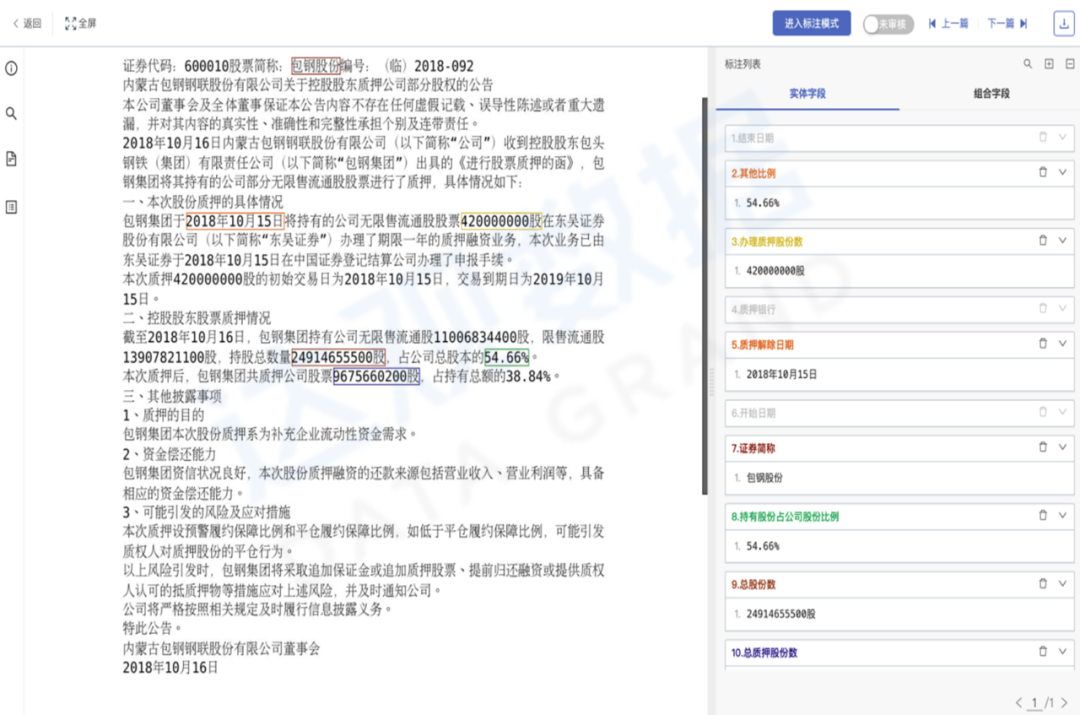
Task: Click trash icon on 4.质押银行 field
Action: point(1043,309)
